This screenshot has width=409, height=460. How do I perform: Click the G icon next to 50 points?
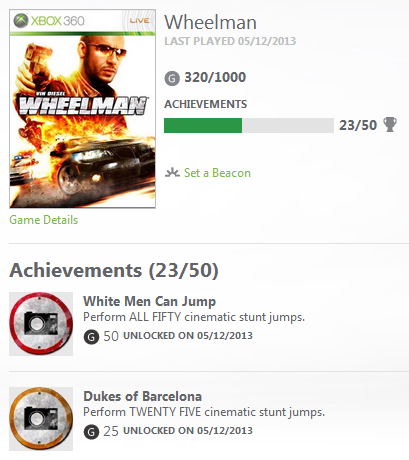[91, 337]
